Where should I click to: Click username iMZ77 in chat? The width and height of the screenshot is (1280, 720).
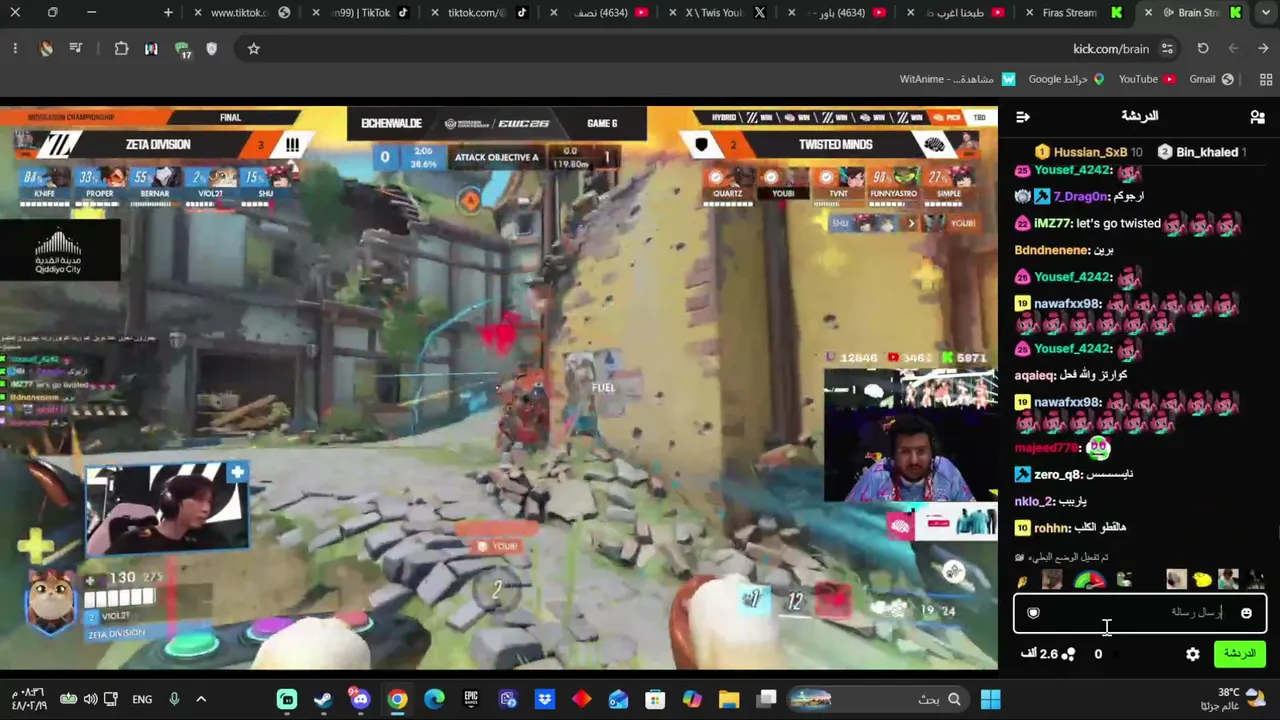pos(1052,224)
